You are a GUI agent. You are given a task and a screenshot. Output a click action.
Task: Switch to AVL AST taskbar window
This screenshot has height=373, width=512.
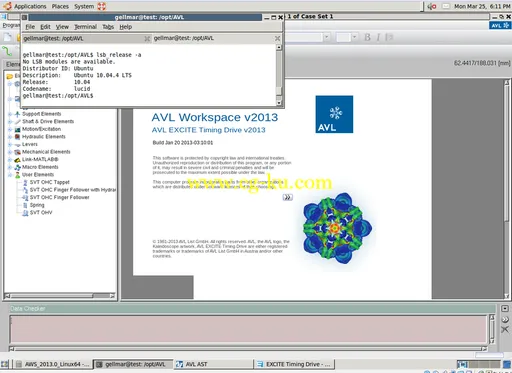(213, 364)
